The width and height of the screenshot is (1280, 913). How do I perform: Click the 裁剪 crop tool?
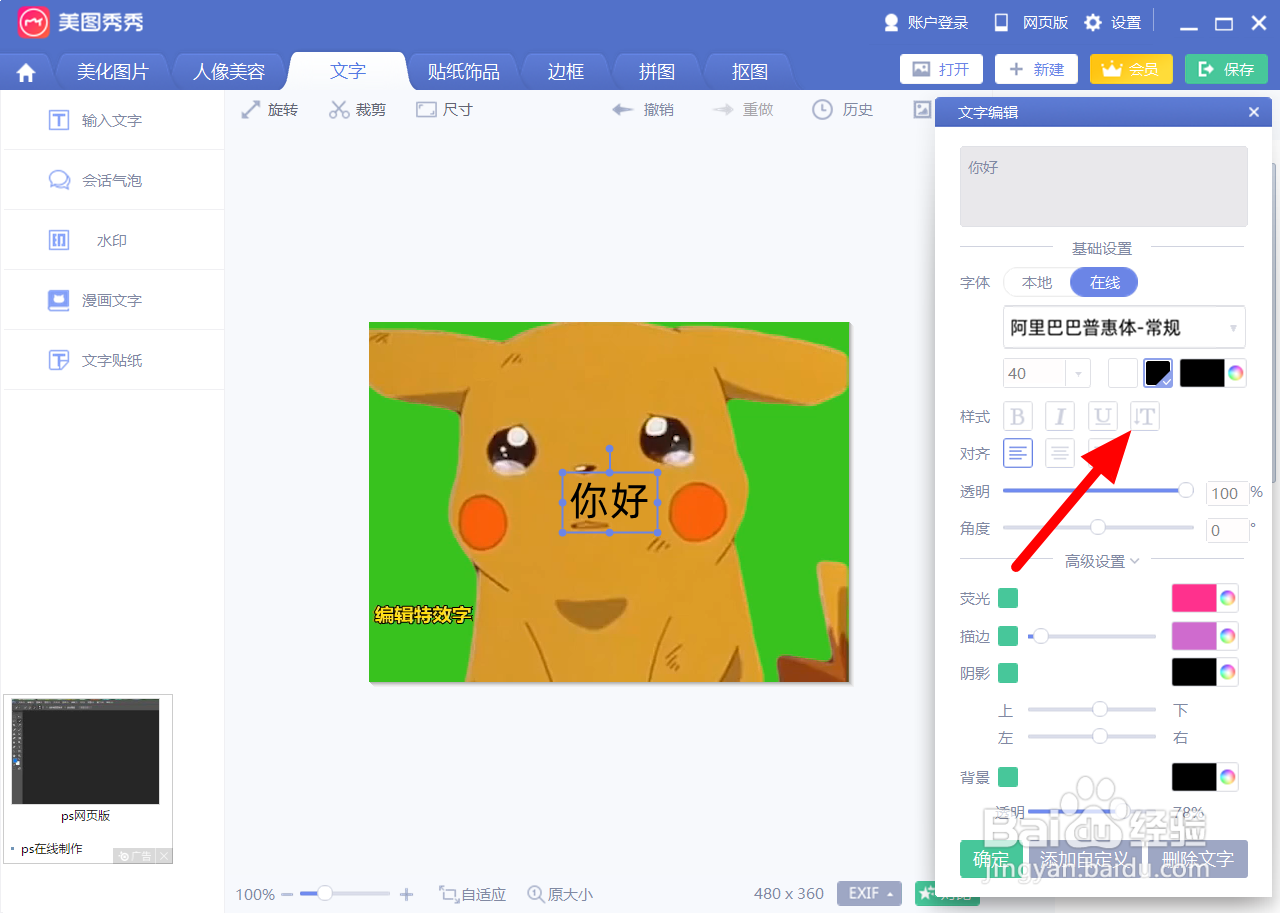tap(358, 110)
